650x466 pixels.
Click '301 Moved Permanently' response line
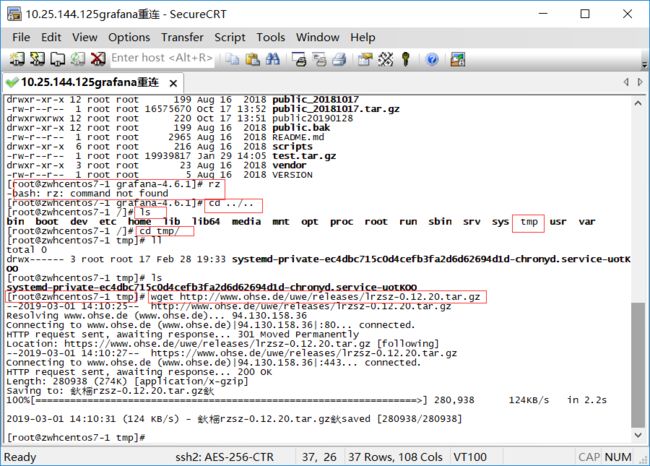coord(298,334)
